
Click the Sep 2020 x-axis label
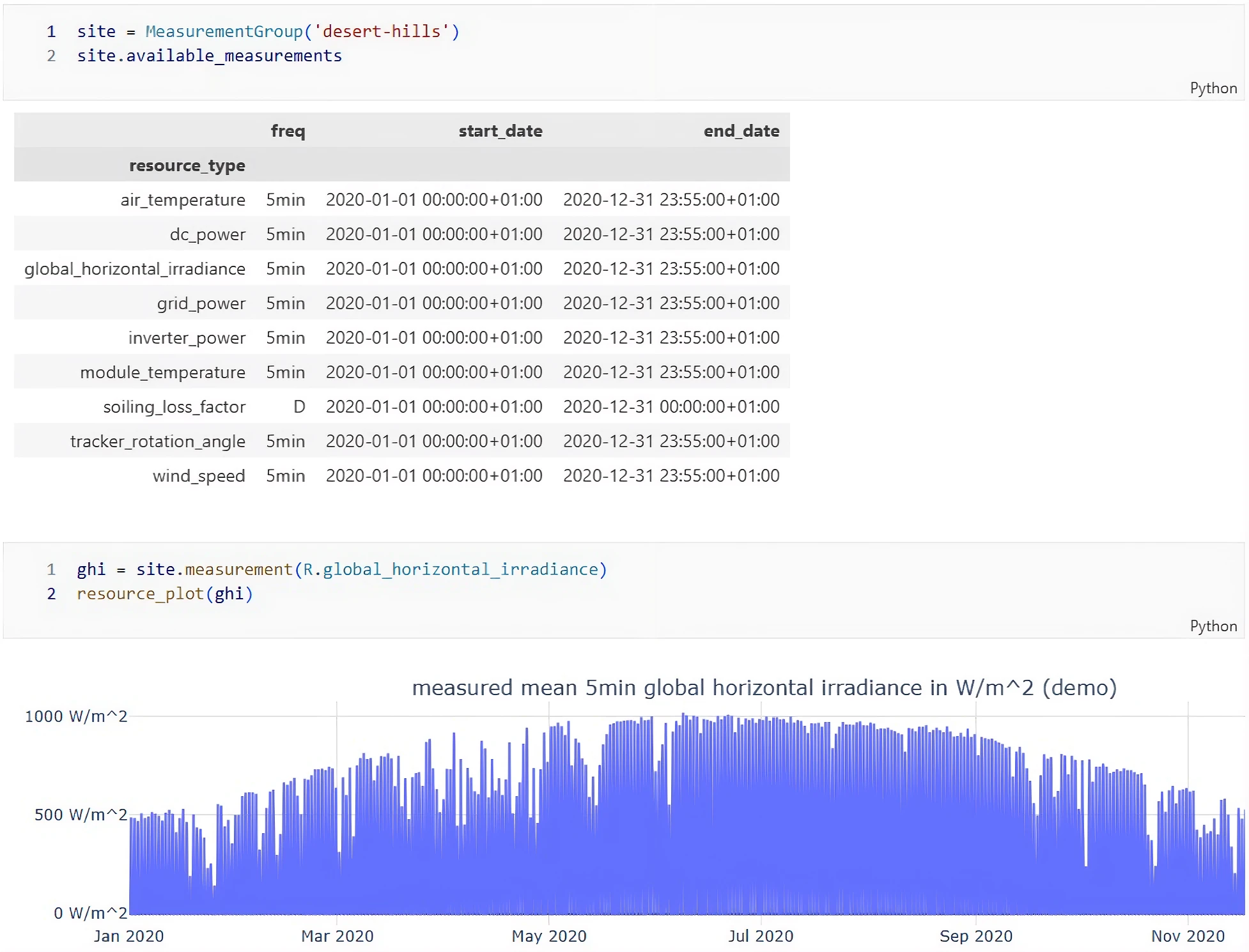coord(975,936)
